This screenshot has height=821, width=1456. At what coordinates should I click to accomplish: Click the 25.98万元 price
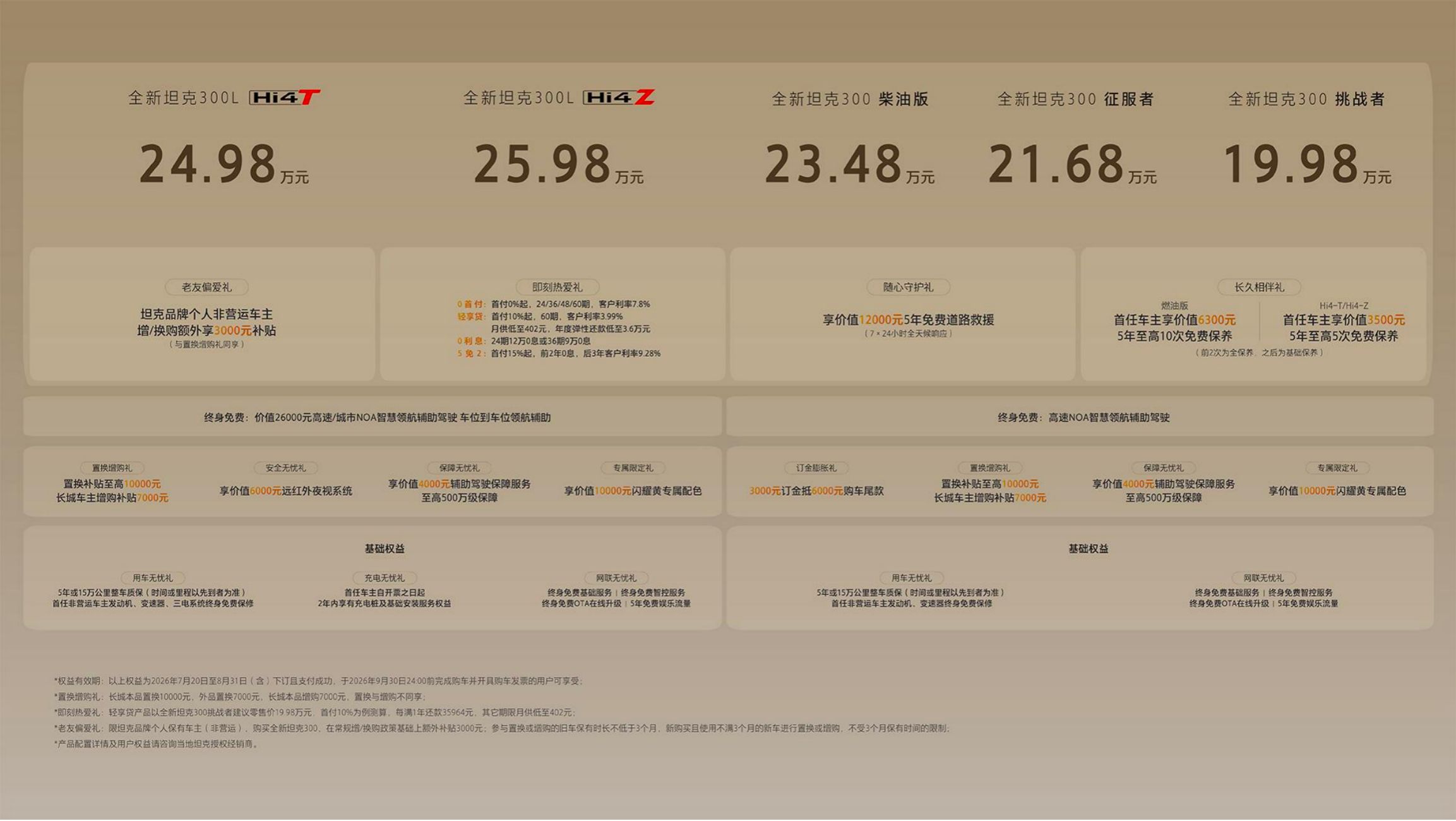tap(558, 164)
